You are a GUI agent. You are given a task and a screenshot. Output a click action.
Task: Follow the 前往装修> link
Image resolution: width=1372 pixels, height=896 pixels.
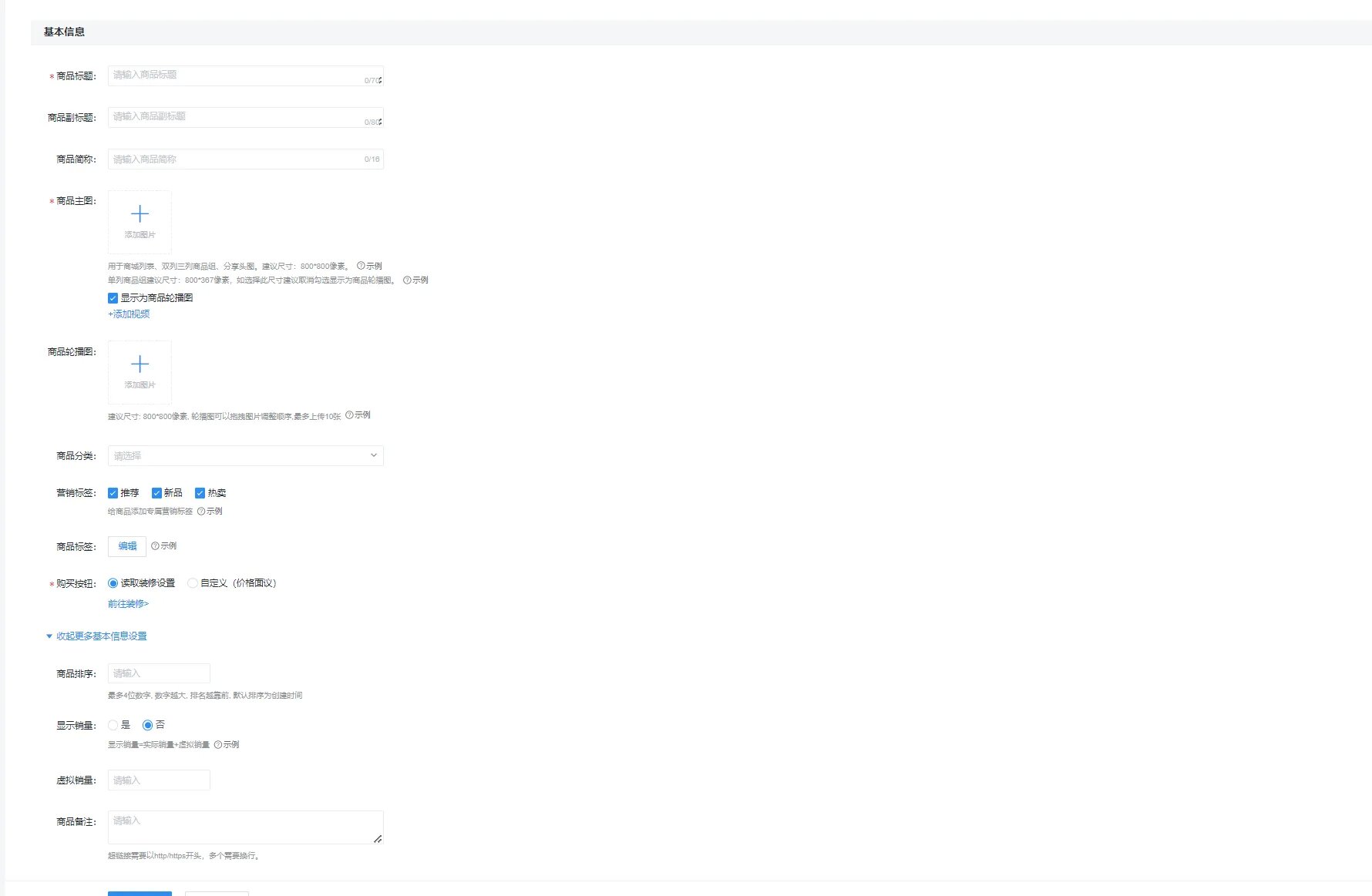point(128,604)
